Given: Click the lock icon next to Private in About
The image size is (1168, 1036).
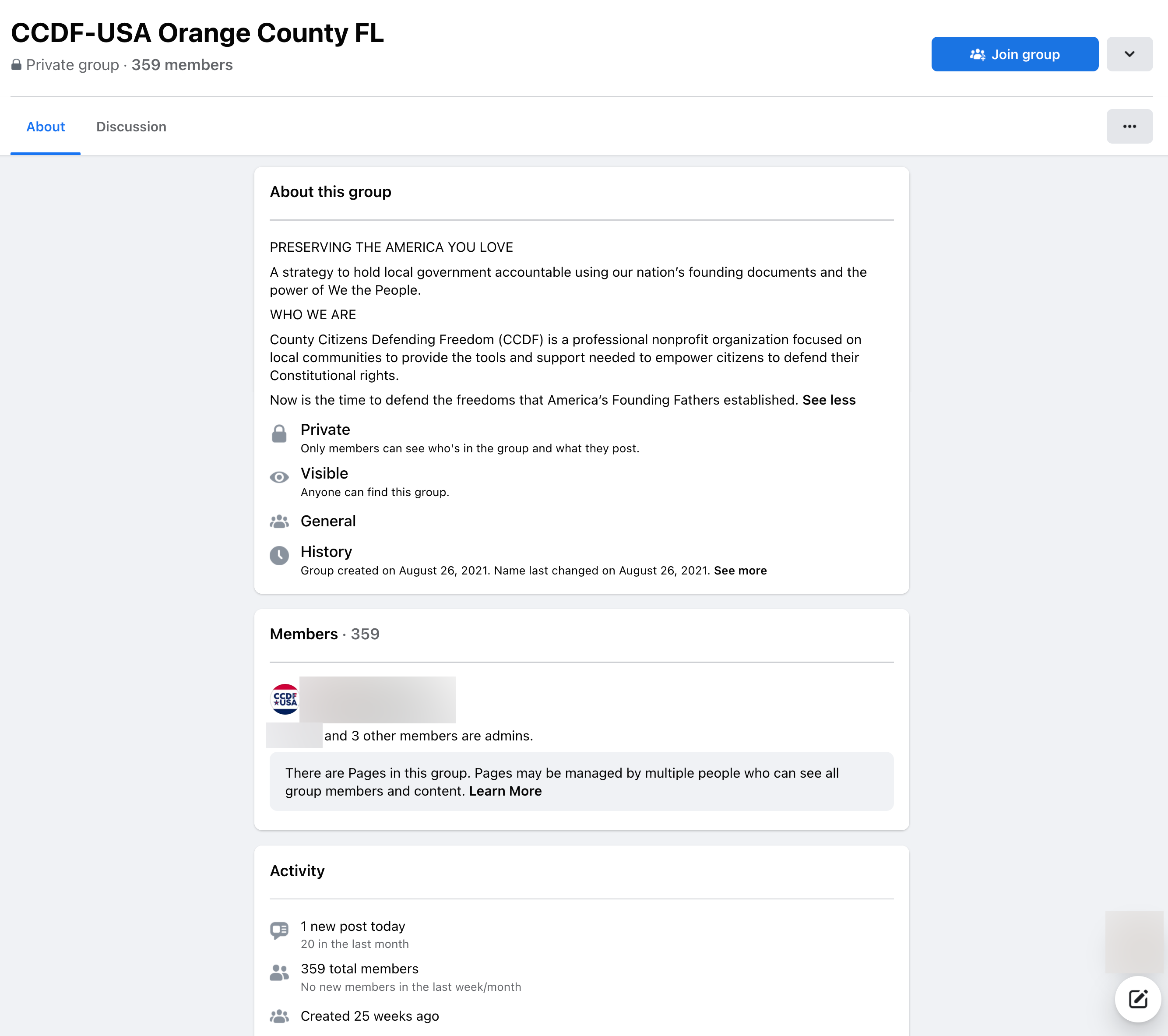Looking at the screenshot, I should point(279,433).
